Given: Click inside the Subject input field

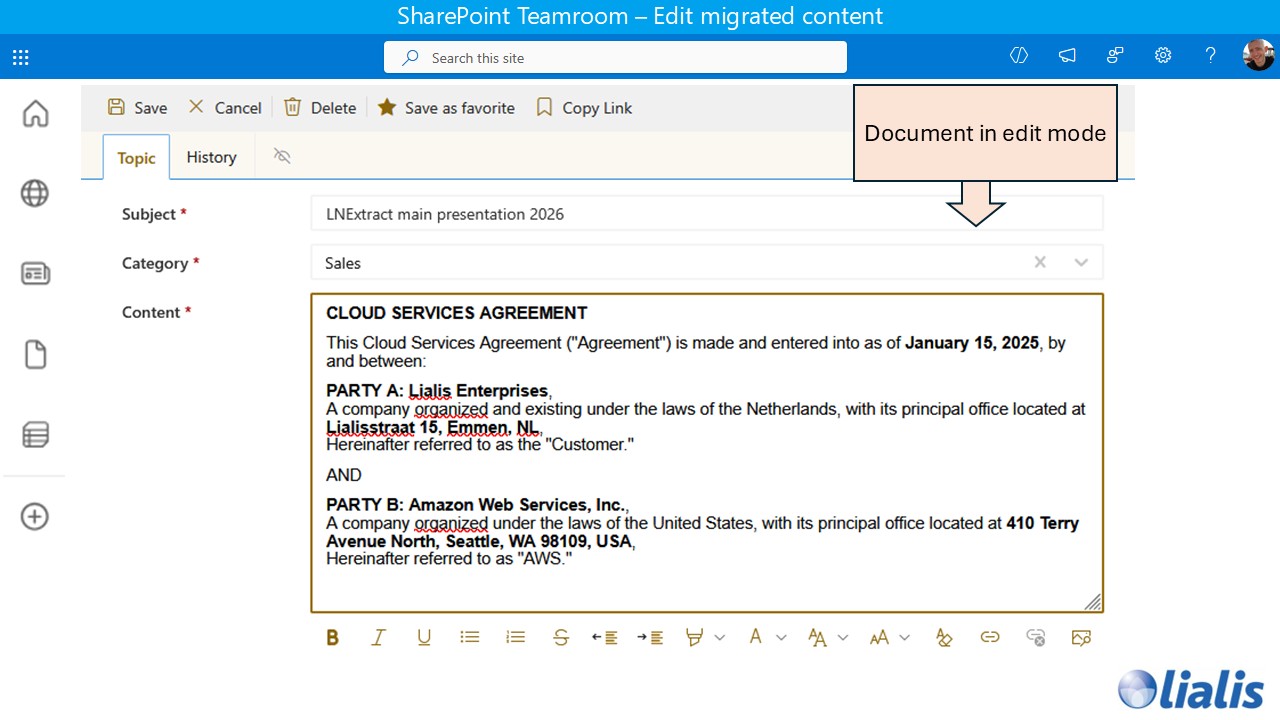Looking at the screenshot, I should (x=700, y=213).
